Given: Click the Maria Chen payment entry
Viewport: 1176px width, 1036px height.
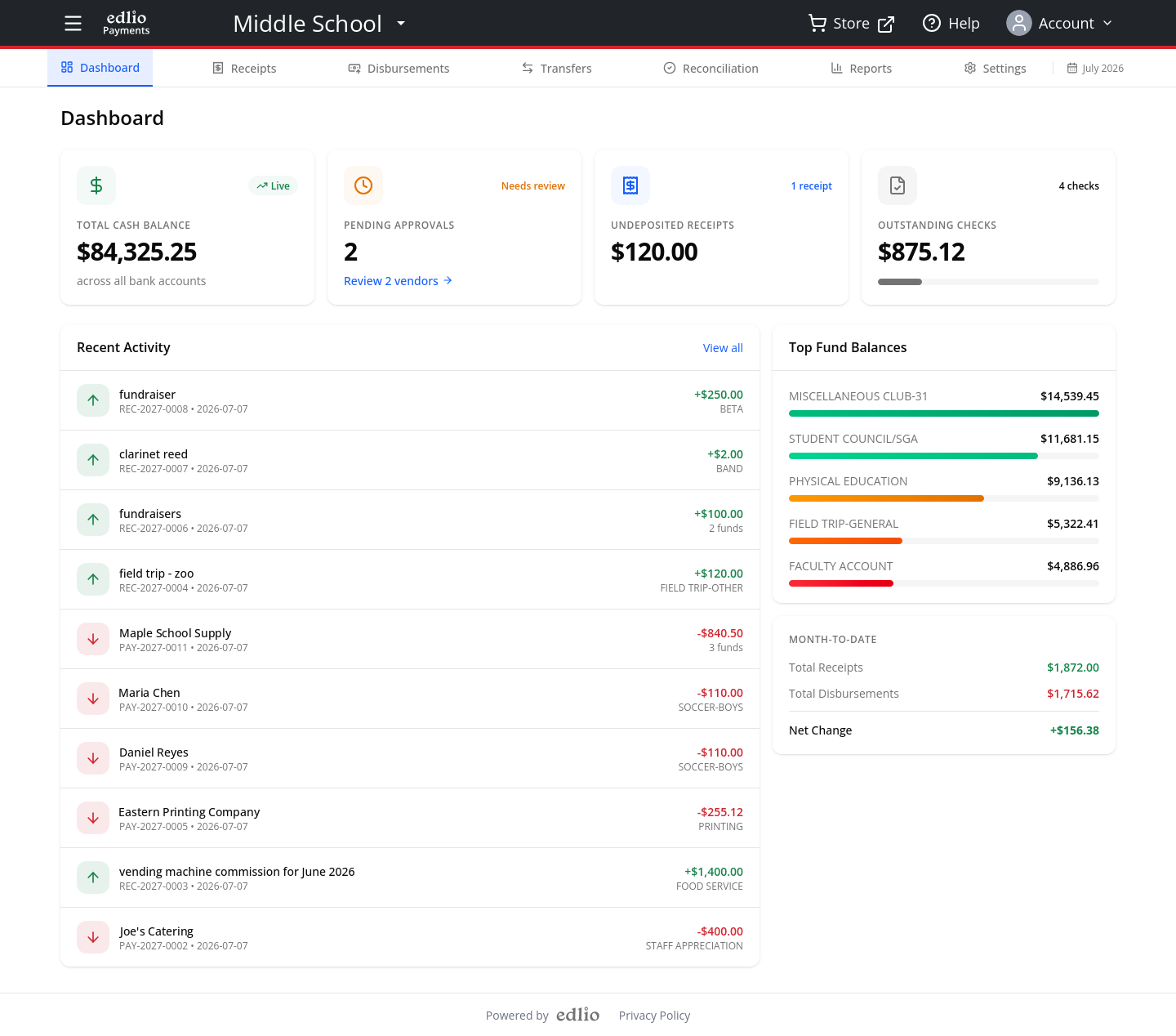Looking at the screenshot, I should (410, 699).
